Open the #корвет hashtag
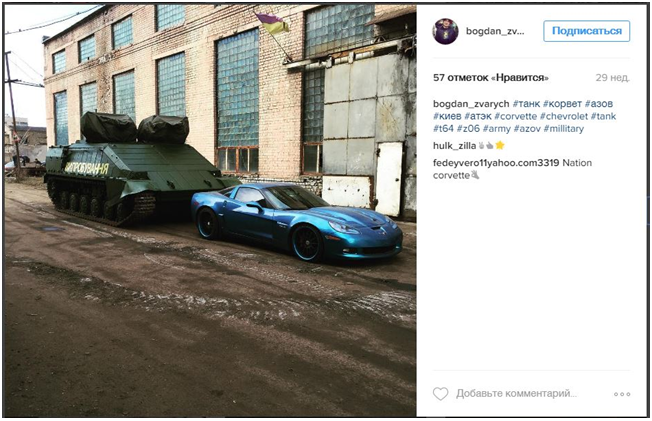The width and height of the screenshot is (652, 421). pos(562,104)
